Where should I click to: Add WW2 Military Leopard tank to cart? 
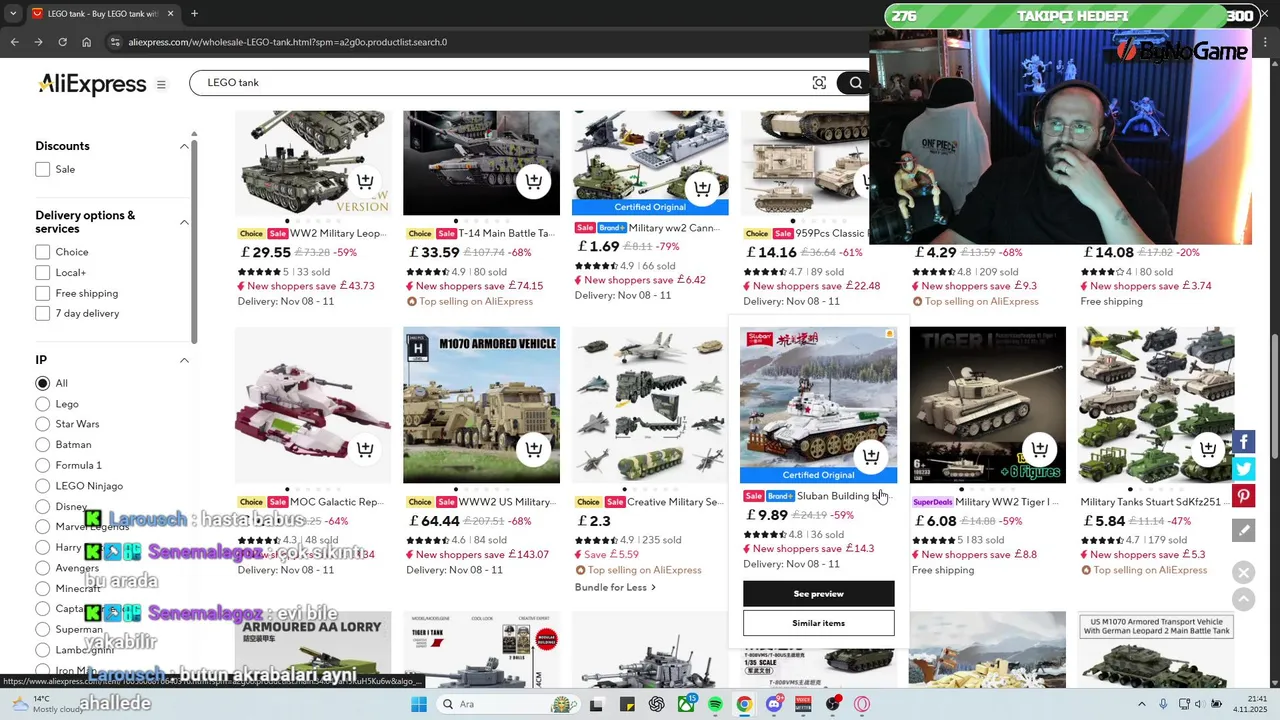(365, 182)
